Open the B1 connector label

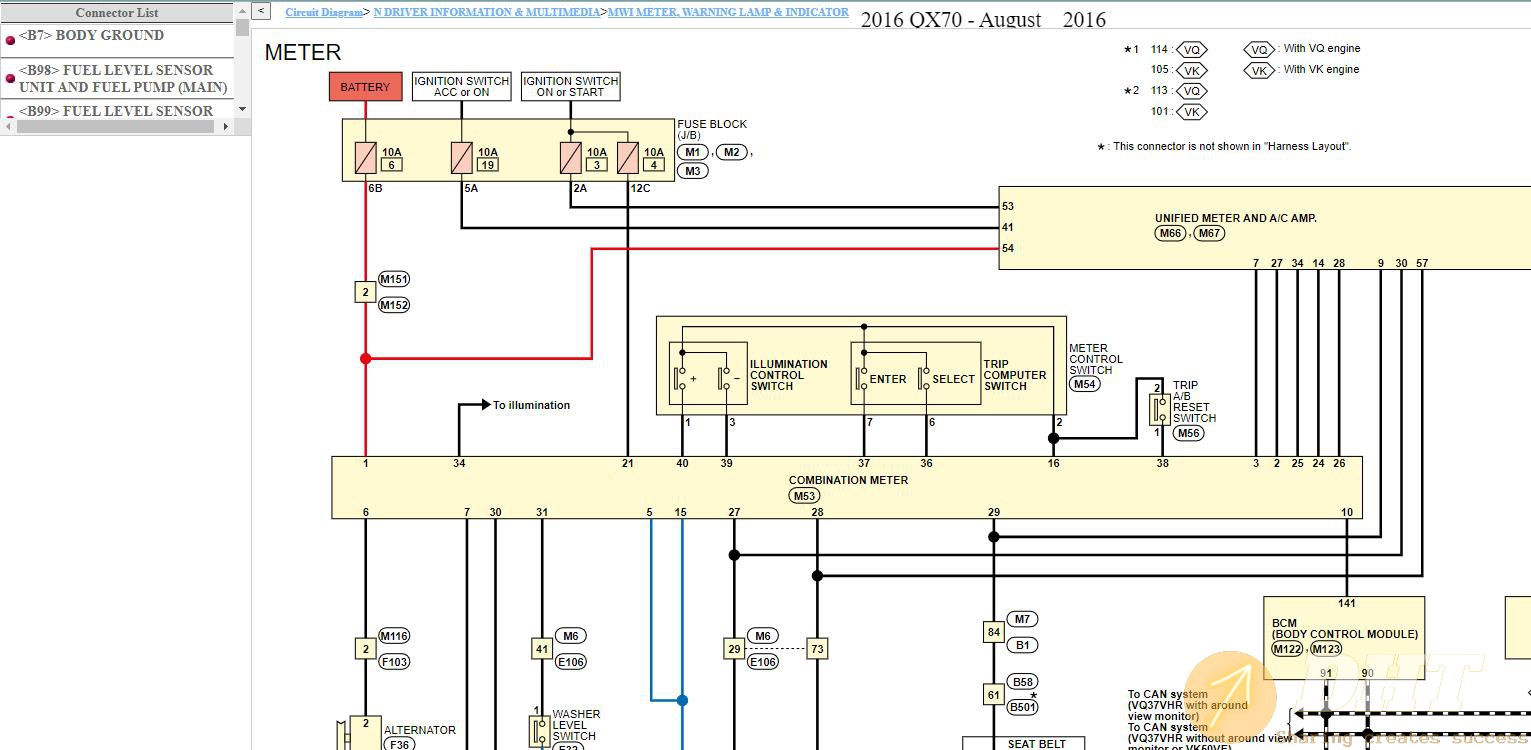tap(1022, 645)
